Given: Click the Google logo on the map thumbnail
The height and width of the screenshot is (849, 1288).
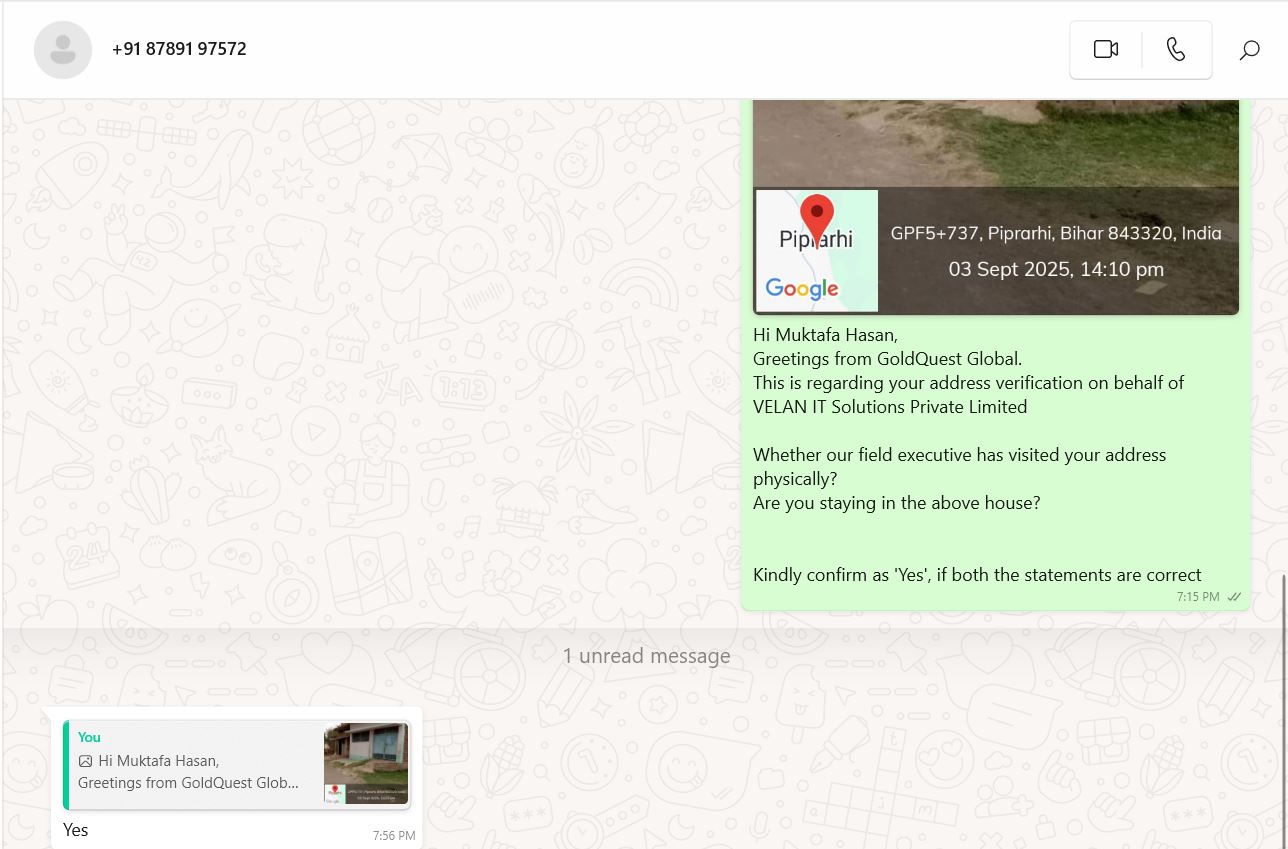Looking at the screenshot, I should click(802, 289).
